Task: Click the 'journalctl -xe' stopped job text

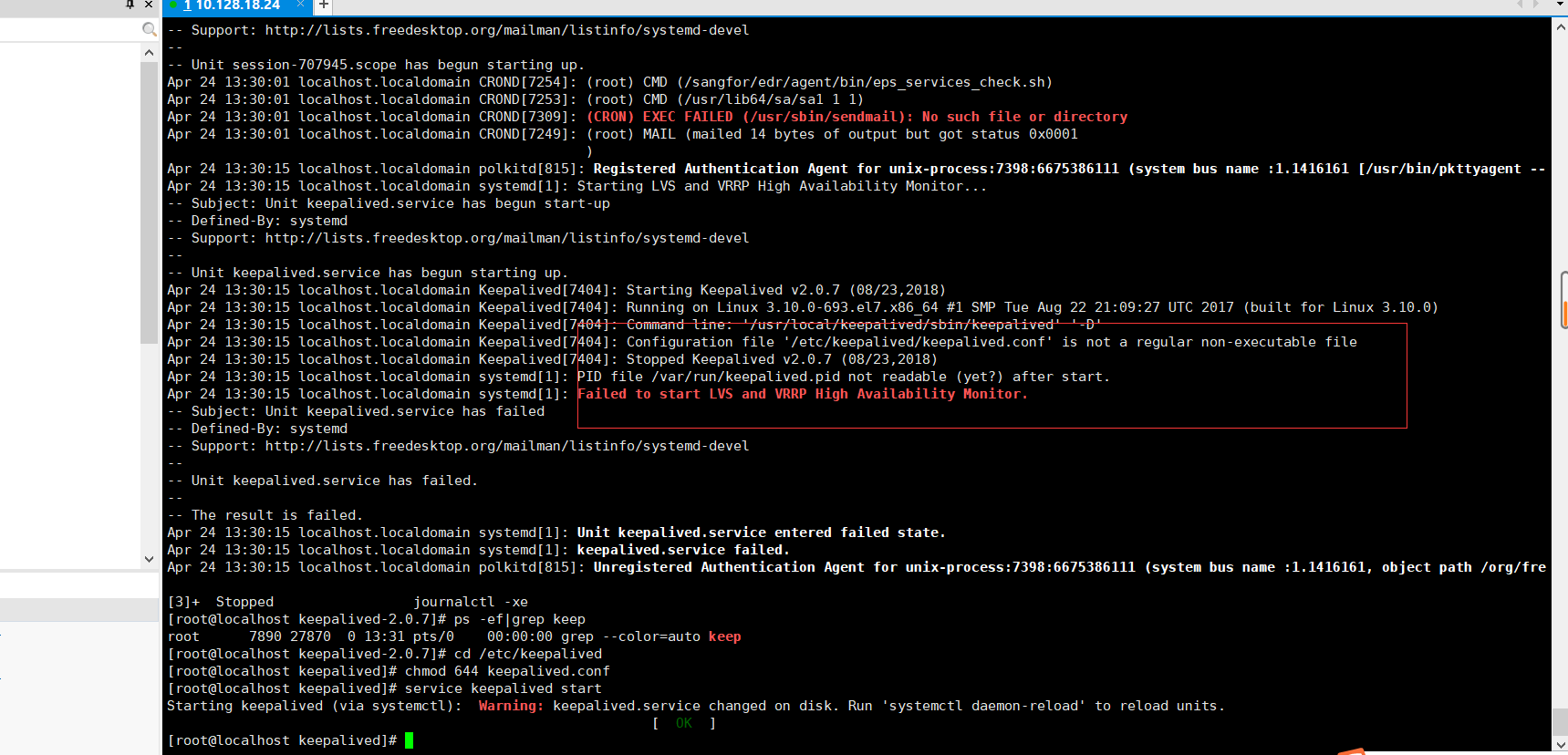Action: coord(471,602)
